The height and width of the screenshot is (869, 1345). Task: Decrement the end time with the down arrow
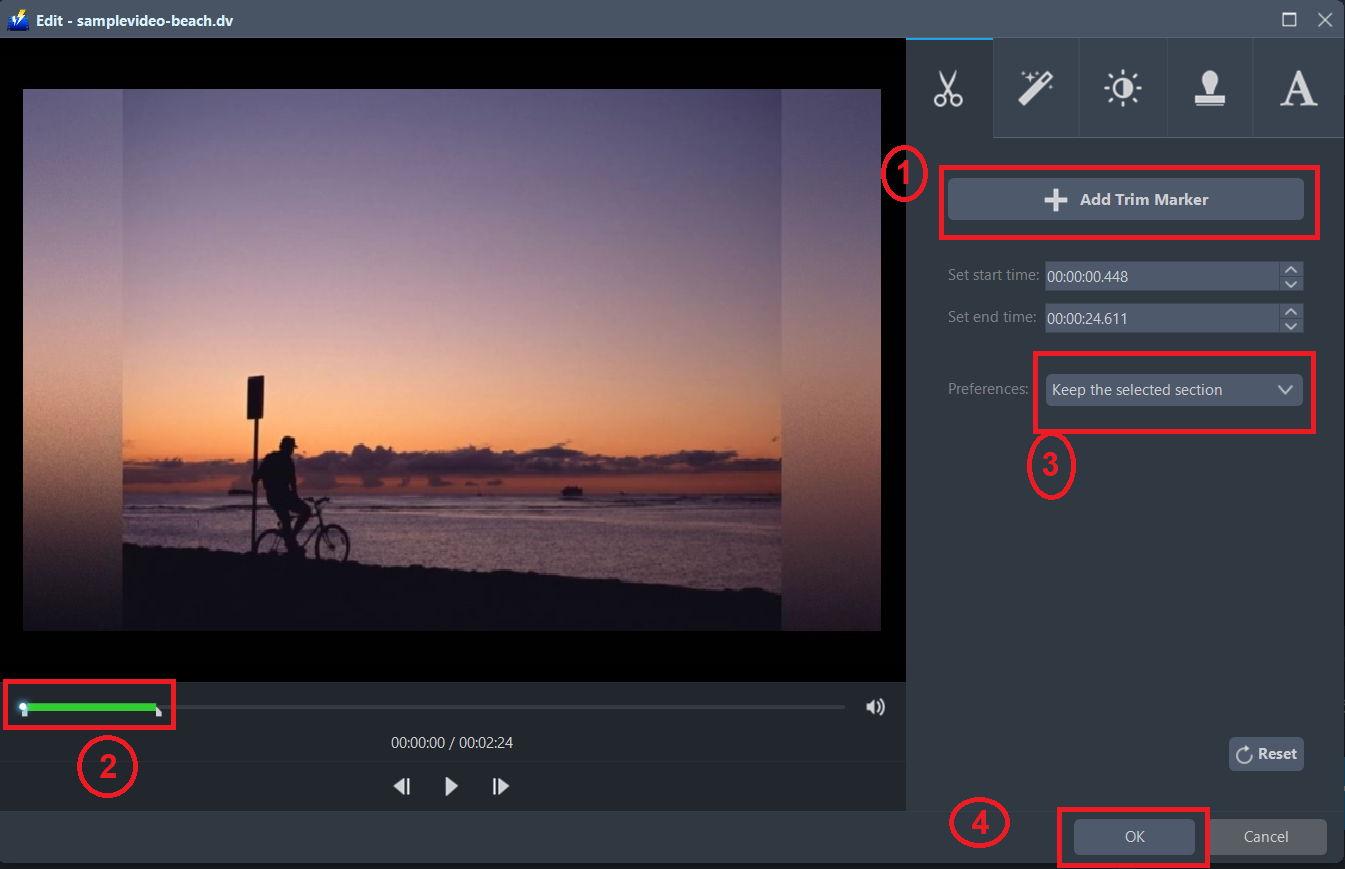[x=1291, y=324]
